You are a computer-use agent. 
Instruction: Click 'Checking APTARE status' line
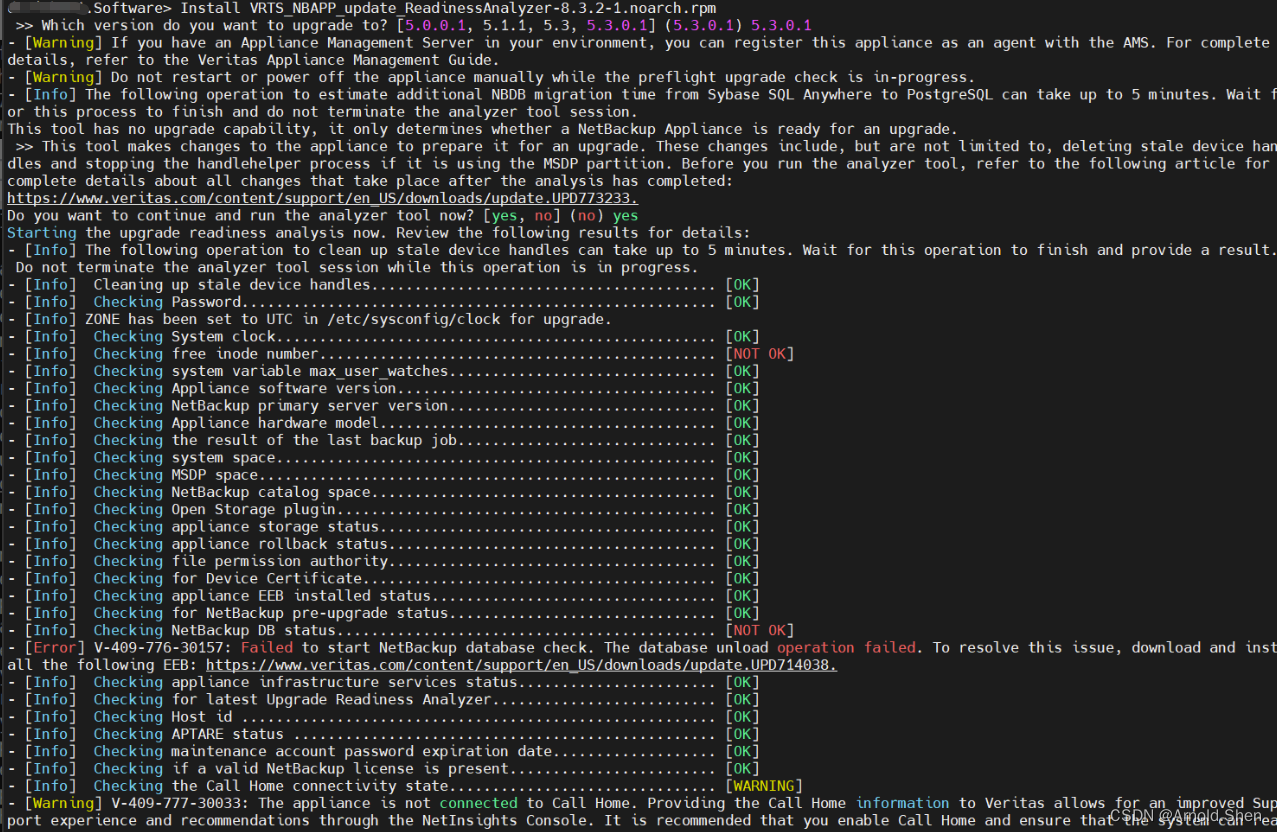point(384,734)
